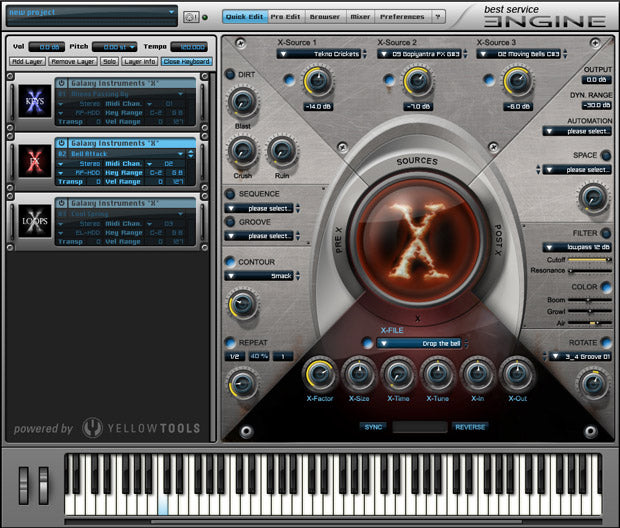Switch to the Quick Edit tab
This screenshot has width=620, height=528.
[244, 17]
